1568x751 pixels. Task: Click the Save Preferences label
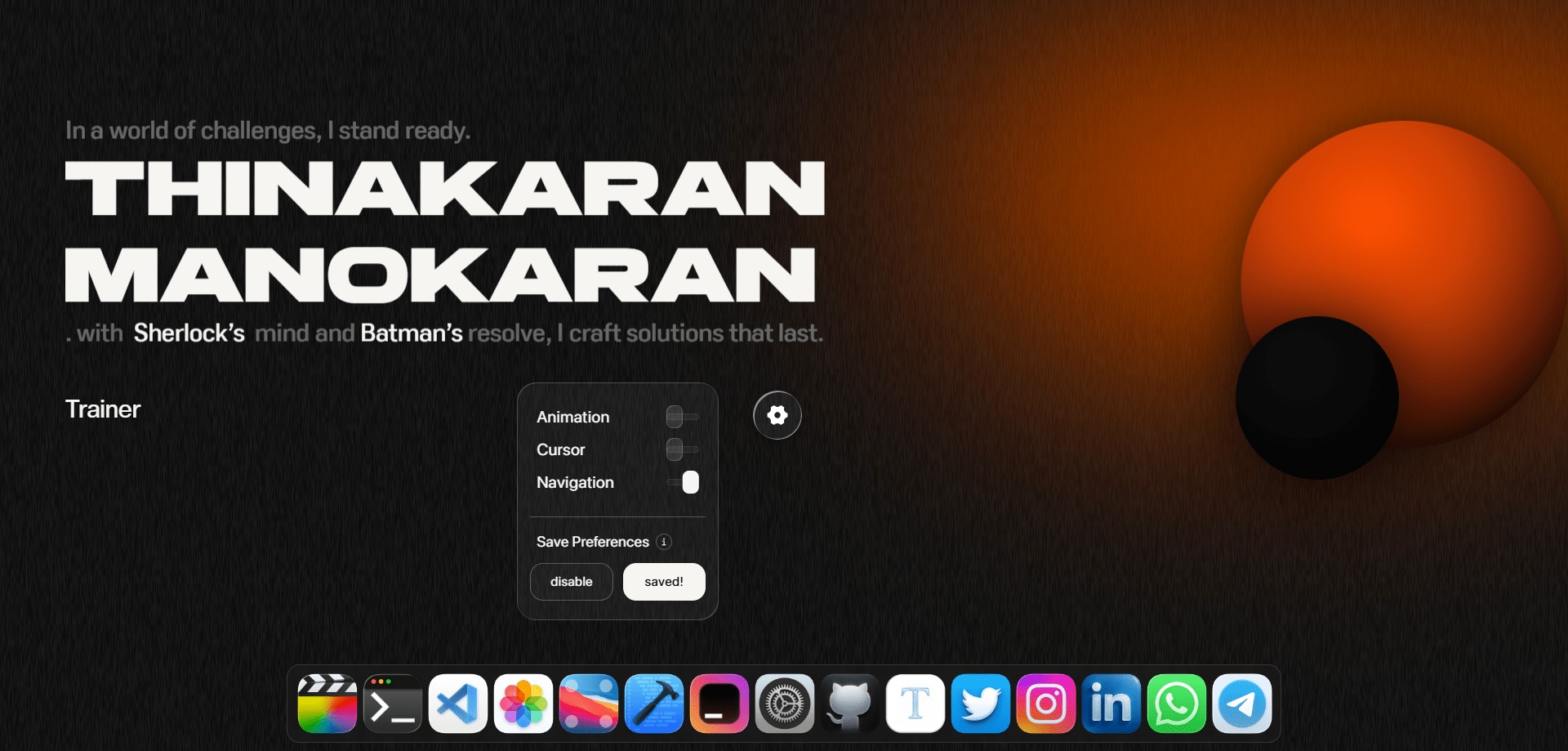[593, 542]
